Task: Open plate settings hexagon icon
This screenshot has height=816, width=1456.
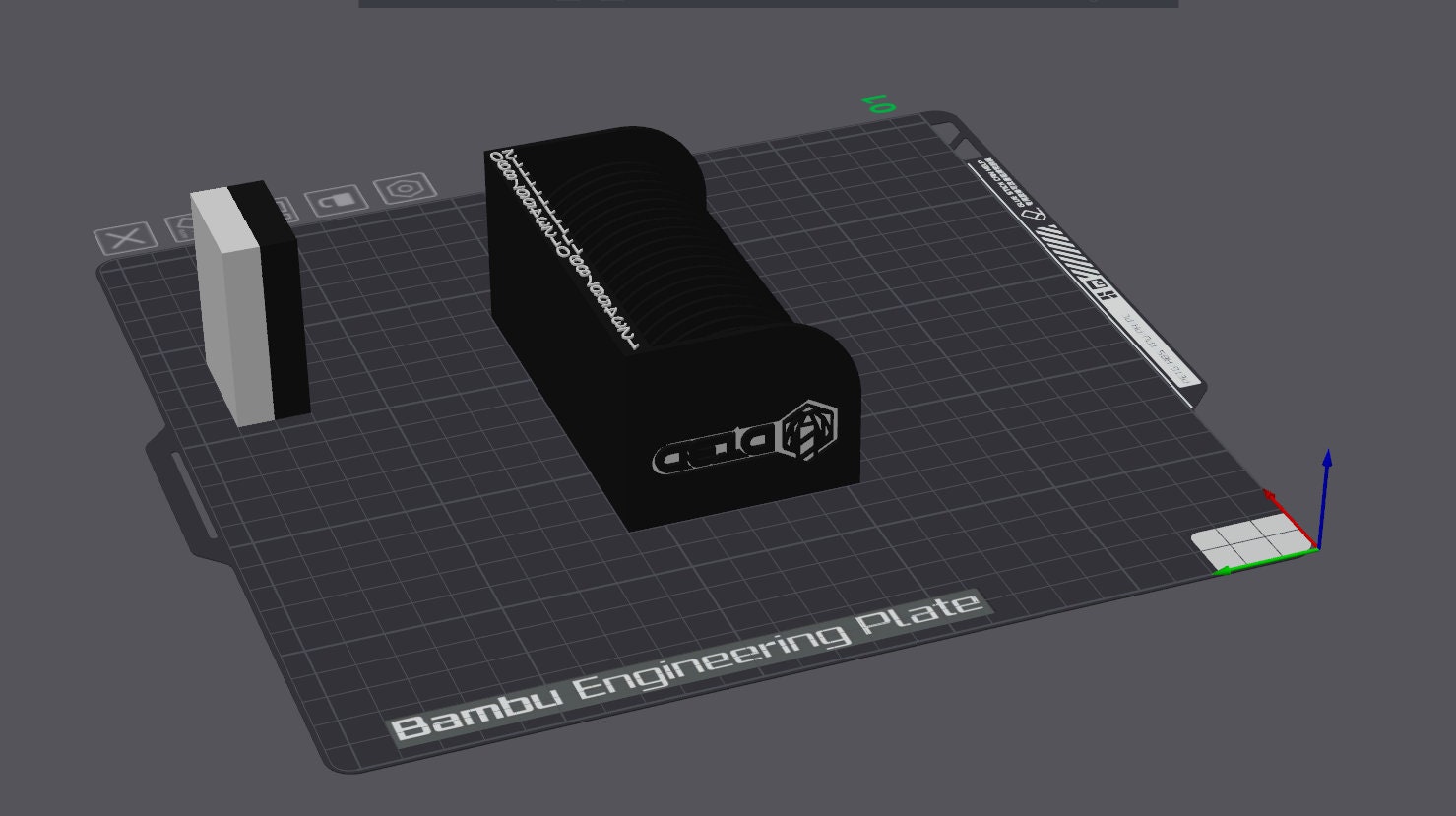Action: tap(405, 188)
